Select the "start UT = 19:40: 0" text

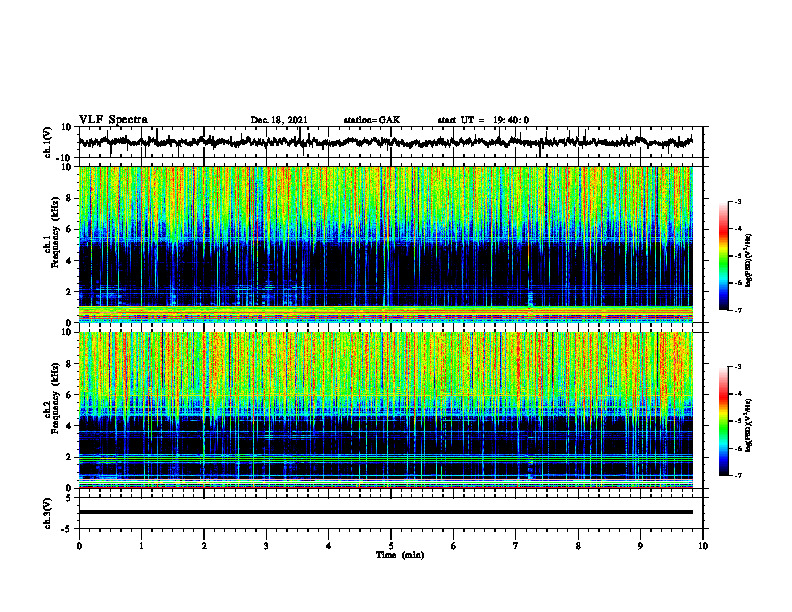click(483, 120)
